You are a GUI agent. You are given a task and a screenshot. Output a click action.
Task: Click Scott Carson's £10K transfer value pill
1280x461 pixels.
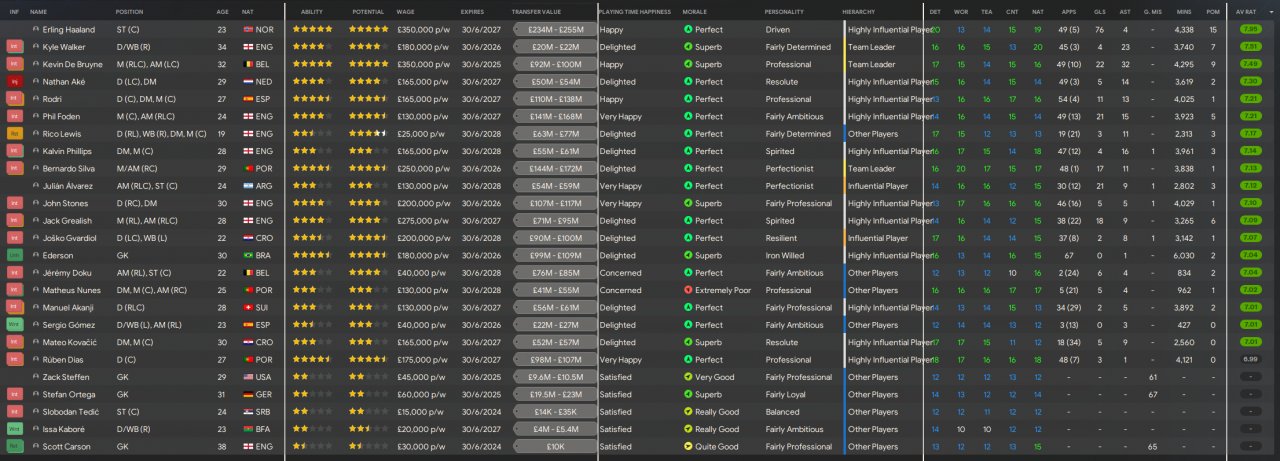pos(554,447)
